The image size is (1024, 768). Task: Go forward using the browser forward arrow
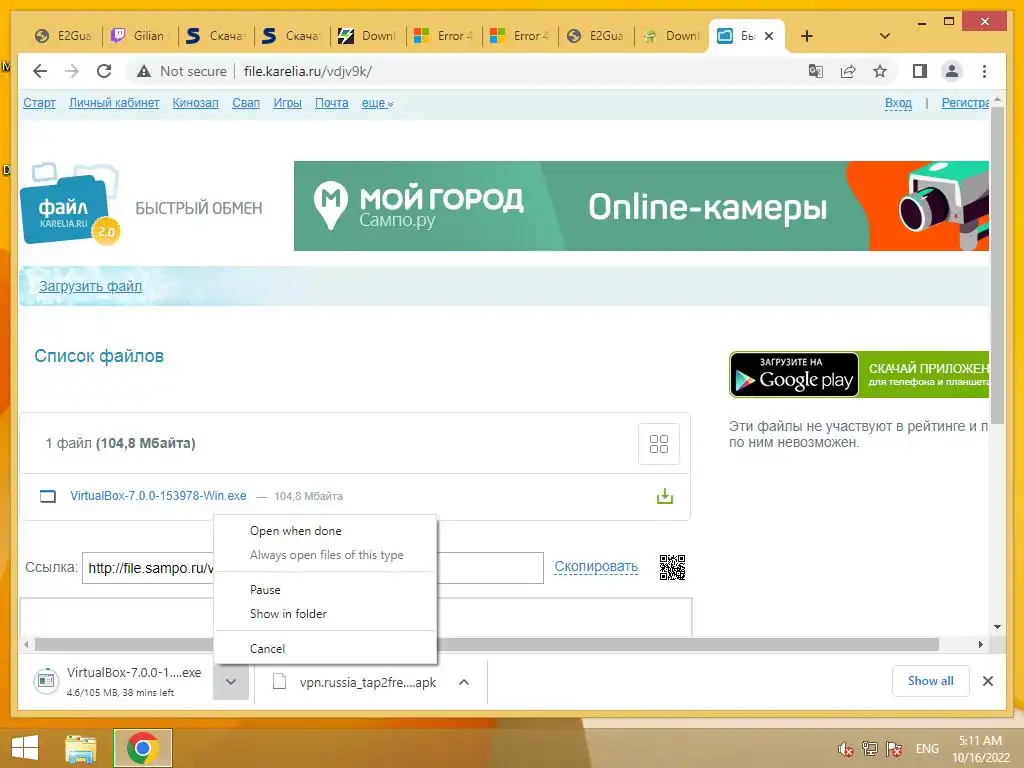[x=72, y=71]
